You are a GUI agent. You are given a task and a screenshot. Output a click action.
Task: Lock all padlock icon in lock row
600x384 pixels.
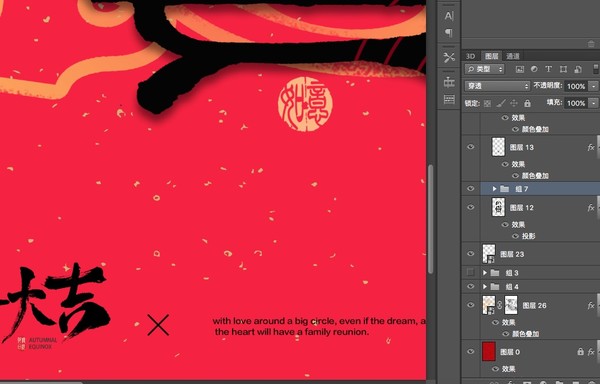pyautogui.click(x=527, y=103)
